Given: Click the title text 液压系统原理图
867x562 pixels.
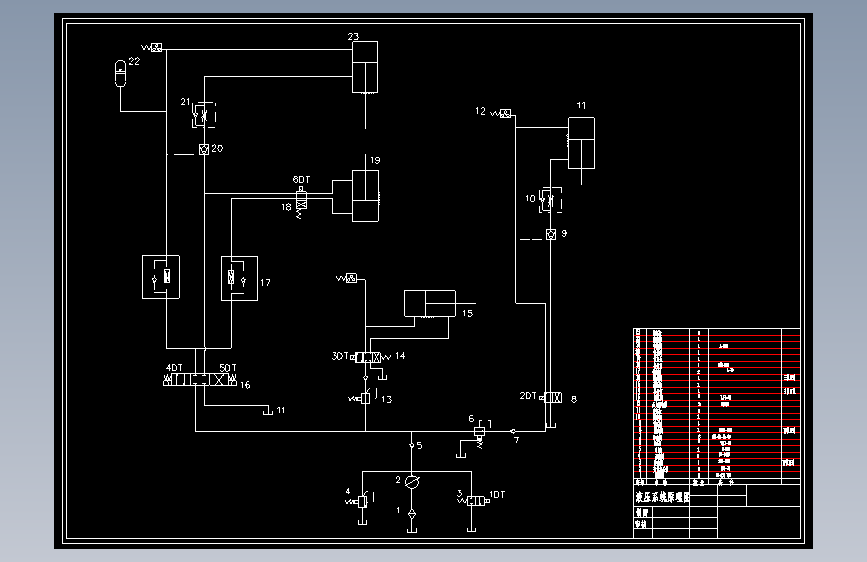Looking at the screenshot, I should [x=662, y=497].
